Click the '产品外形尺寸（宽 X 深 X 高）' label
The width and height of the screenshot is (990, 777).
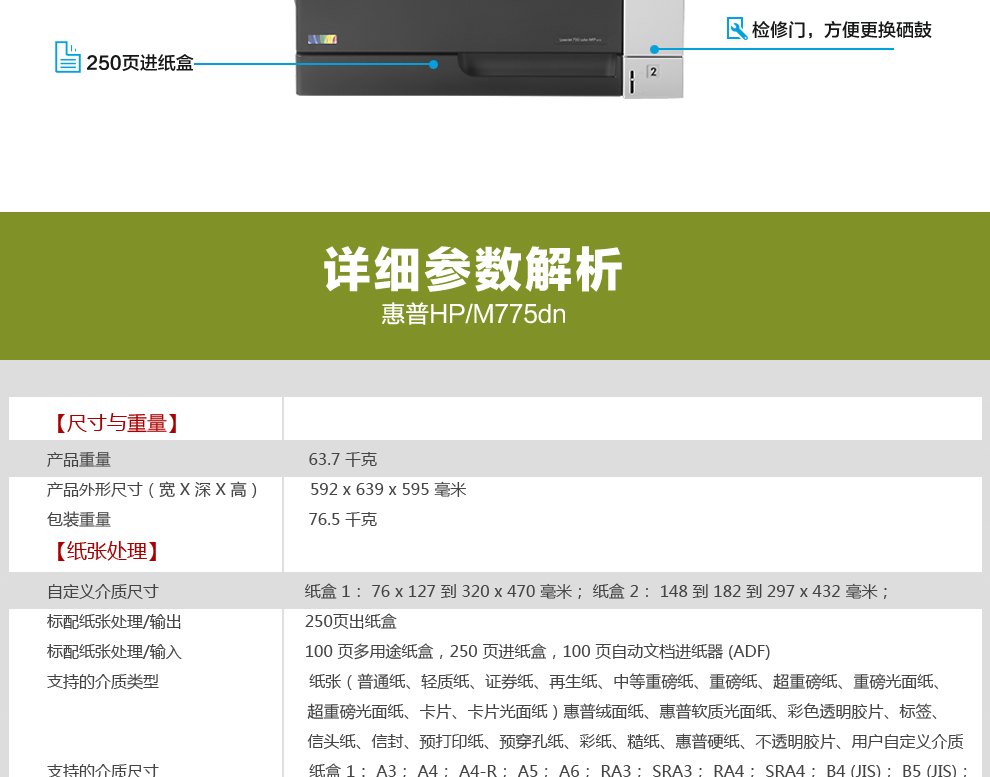tap(153, 490)
